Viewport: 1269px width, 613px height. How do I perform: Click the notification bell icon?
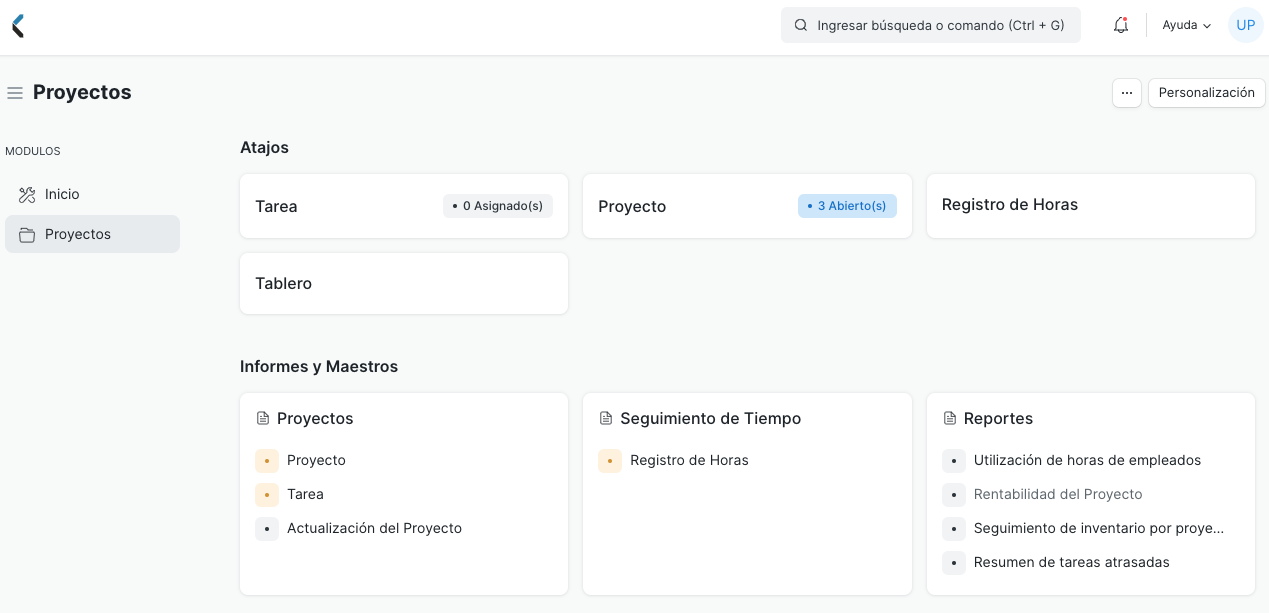1120,25
